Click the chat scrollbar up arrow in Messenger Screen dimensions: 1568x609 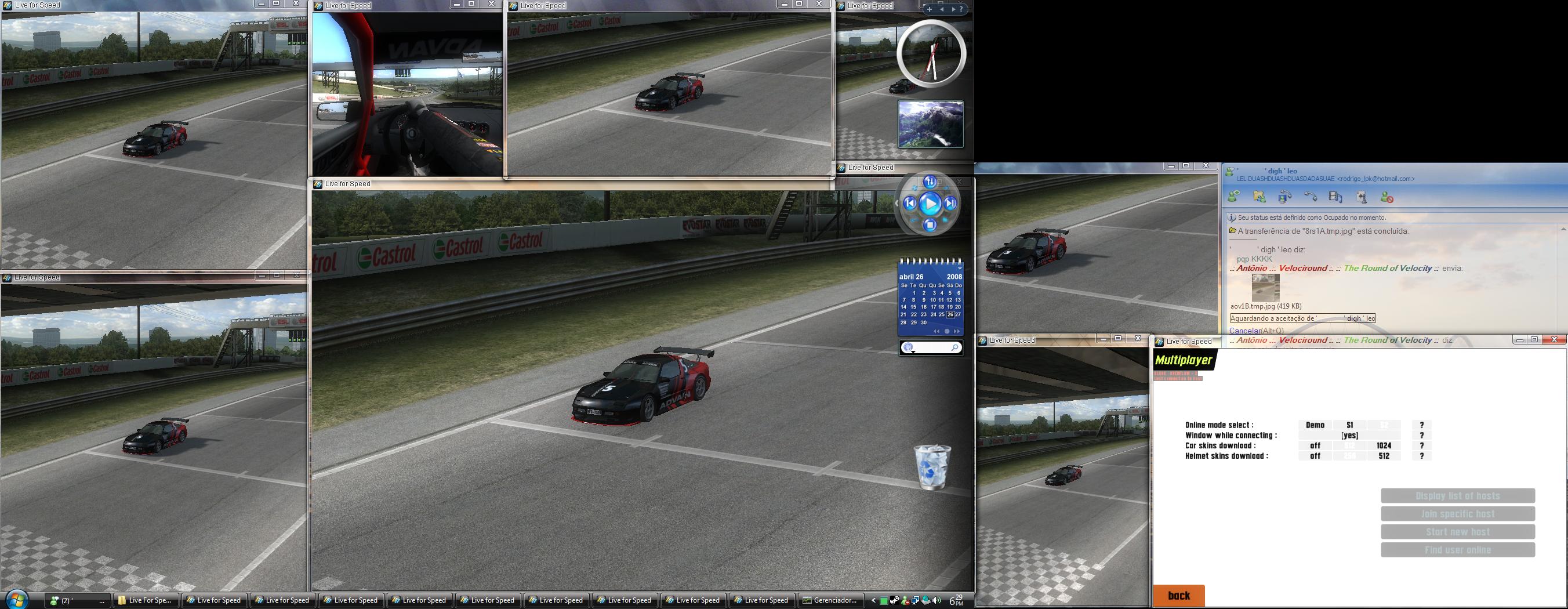pyautogui.click(x=1563, y=230)
